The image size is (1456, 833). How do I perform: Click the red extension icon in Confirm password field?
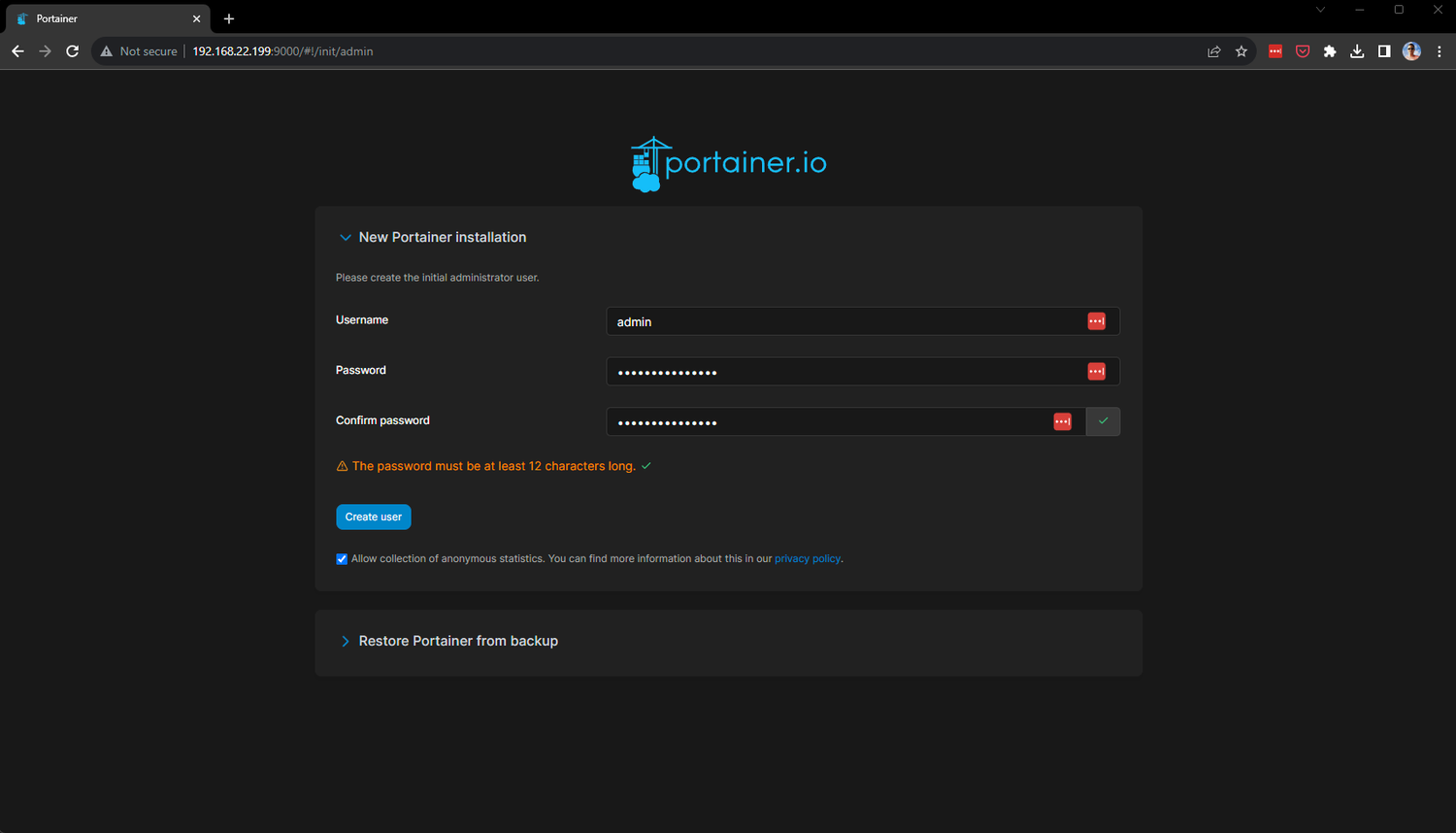pyautogui.click(x=1062, y=421)
